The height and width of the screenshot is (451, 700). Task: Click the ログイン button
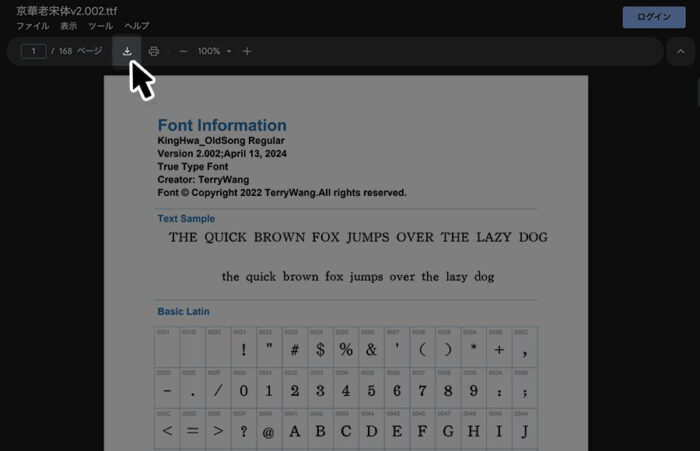654,17
